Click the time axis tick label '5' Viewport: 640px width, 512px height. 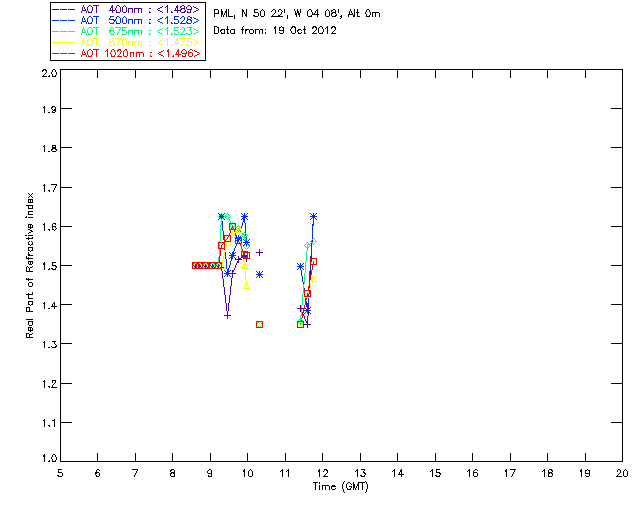coord(60,473)
